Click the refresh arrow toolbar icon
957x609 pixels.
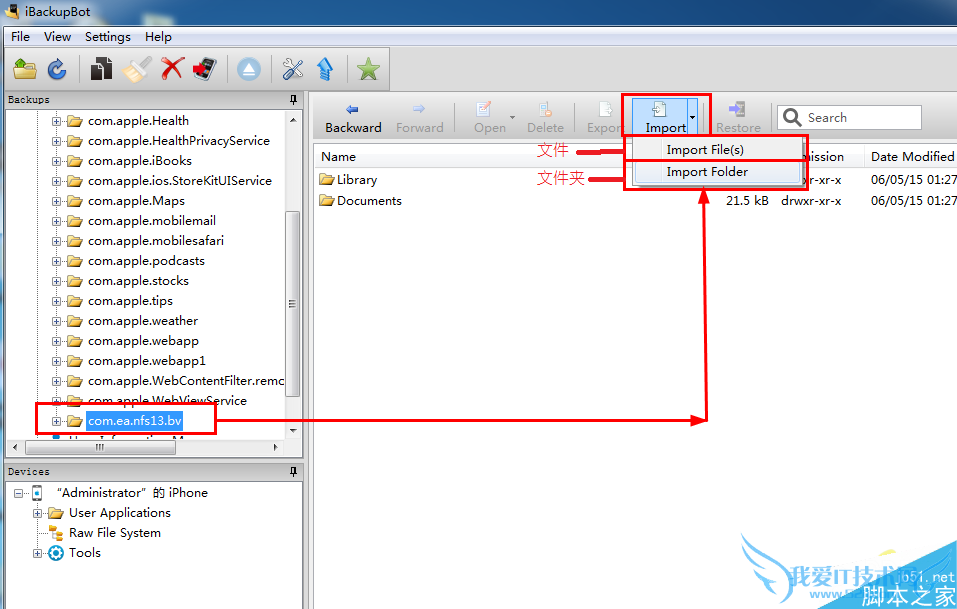tap(57, 69)
